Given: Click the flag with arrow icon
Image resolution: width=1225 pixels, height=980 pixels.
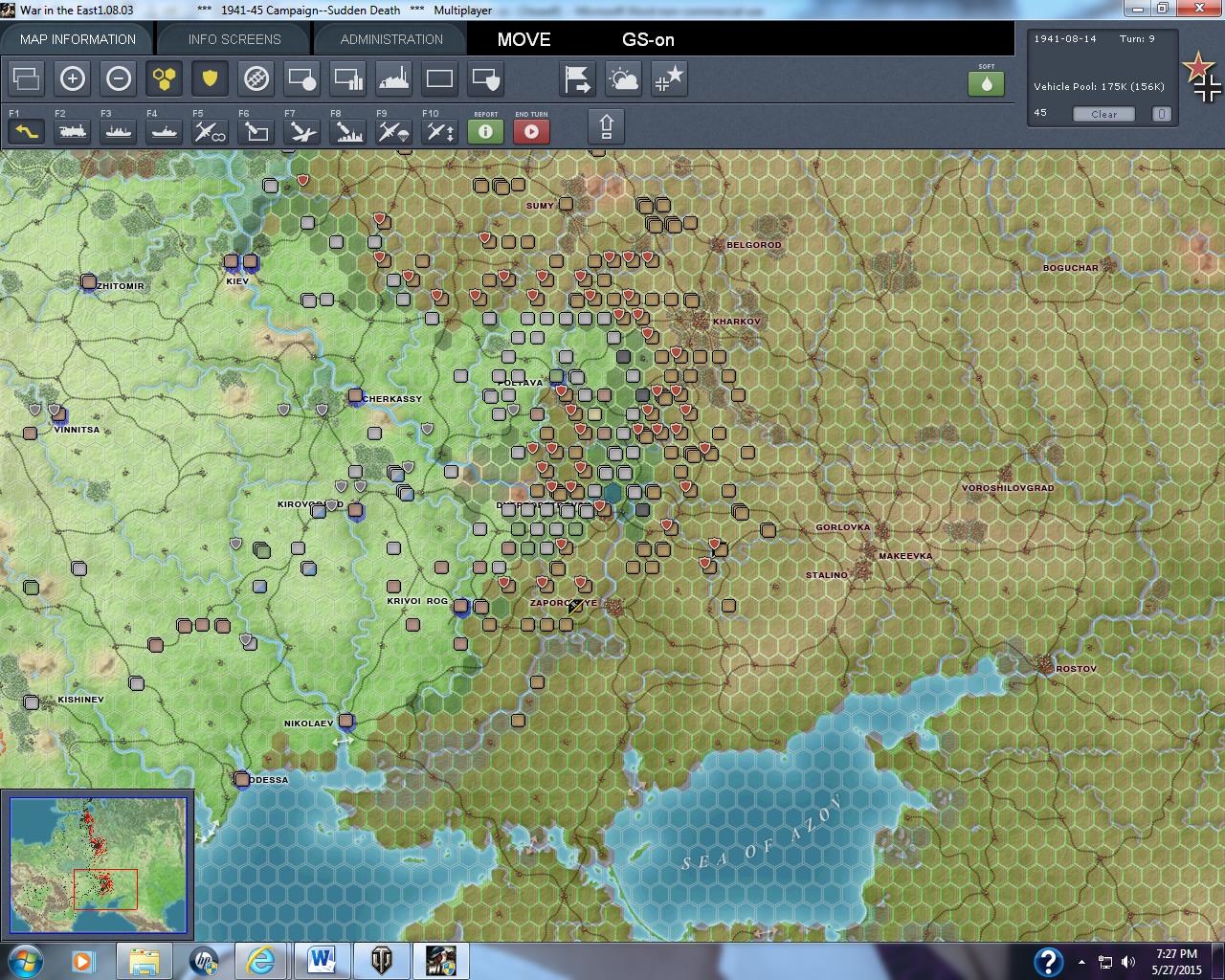Looking at the screenshot, I should pyautogui.click(x=578, y=78).
